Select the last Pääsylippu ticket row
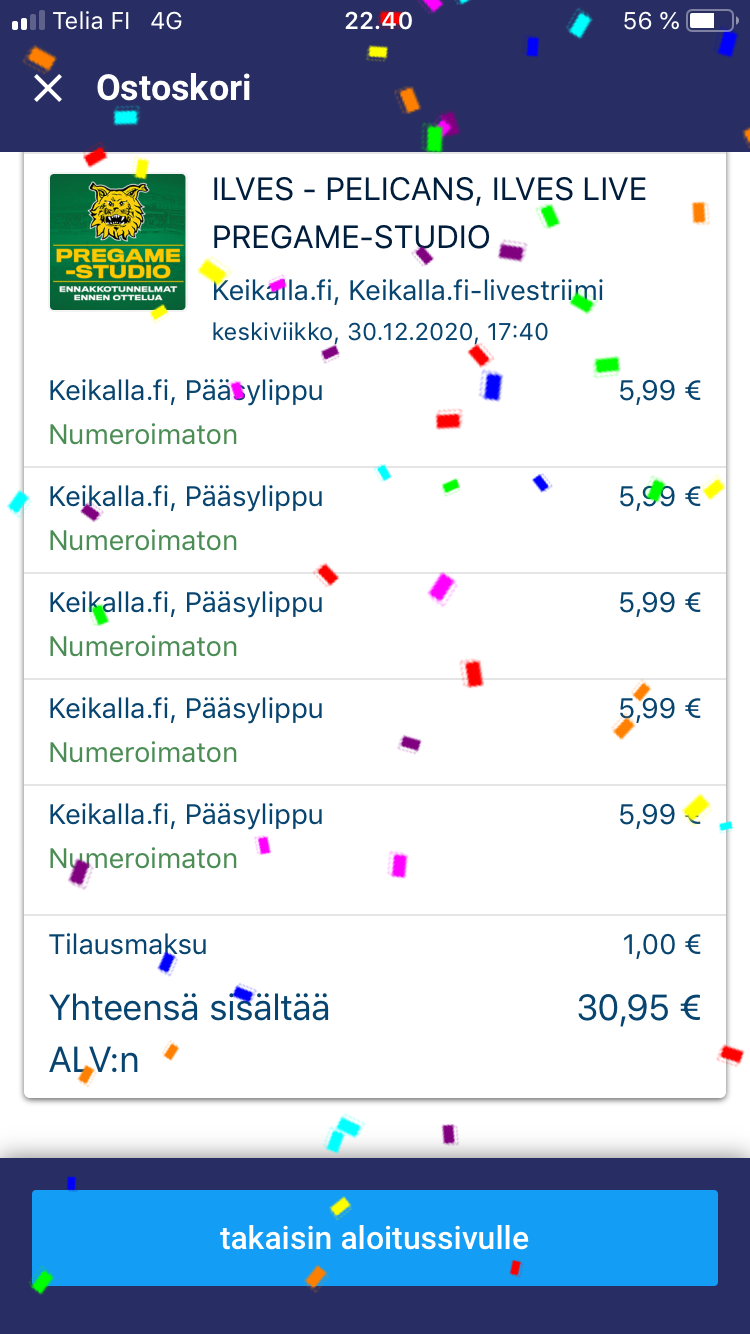 (x=374, y=837)
